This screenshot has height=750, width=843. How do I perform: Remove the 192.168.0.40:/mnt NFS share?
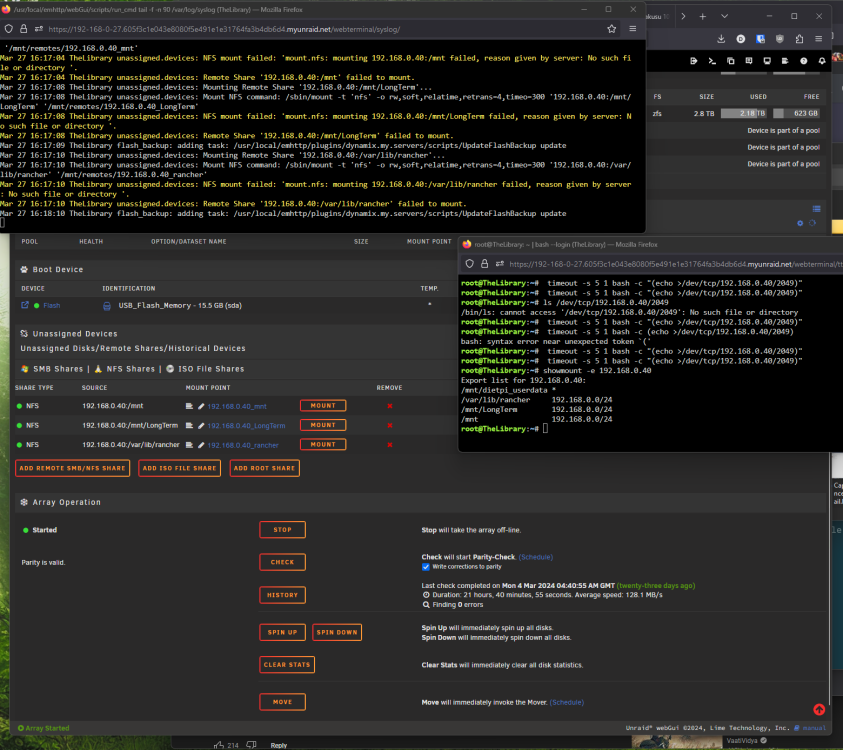point(390,406)
